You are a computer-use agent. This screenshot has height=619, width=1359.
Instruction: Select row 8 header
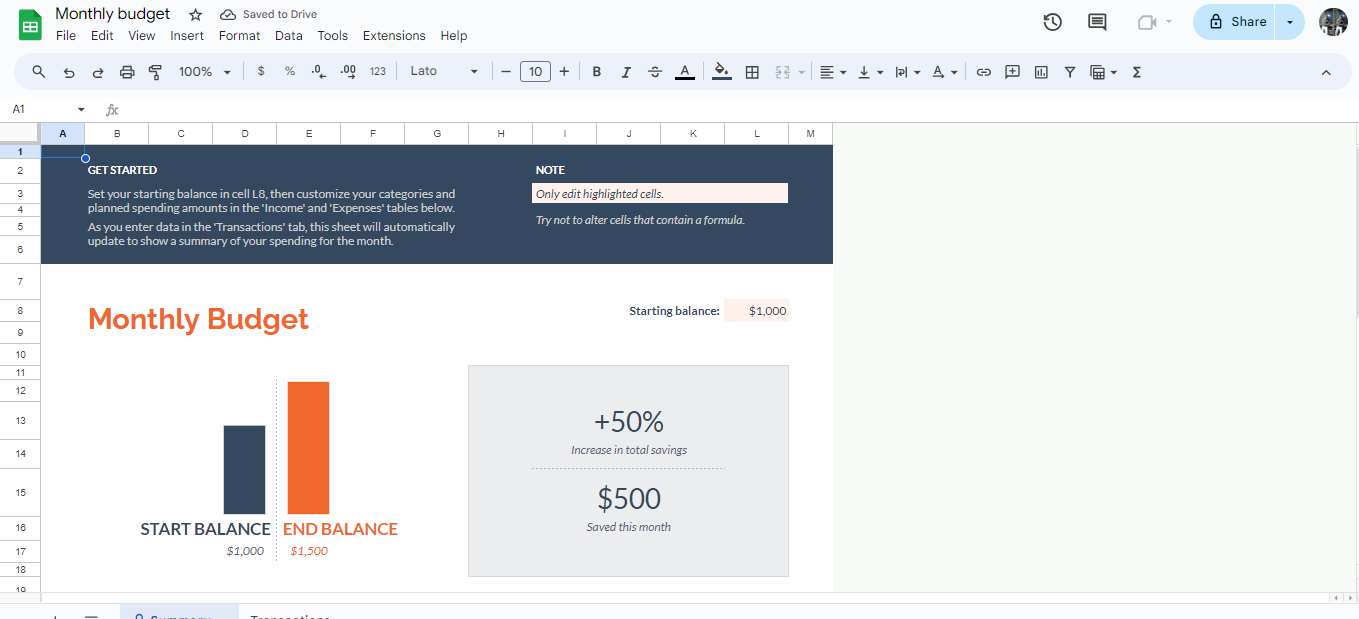(20, 311)
